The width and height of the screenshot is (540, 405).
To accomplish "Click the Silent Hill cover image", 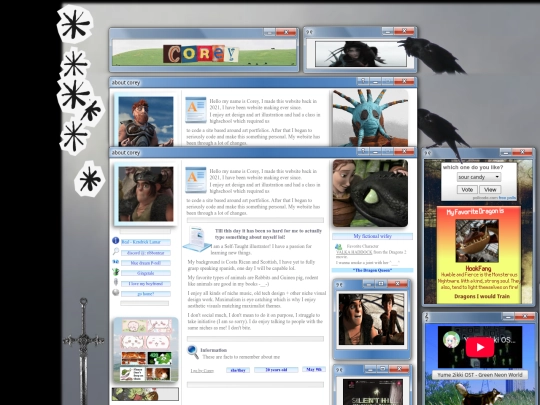I will click(373, 392).
